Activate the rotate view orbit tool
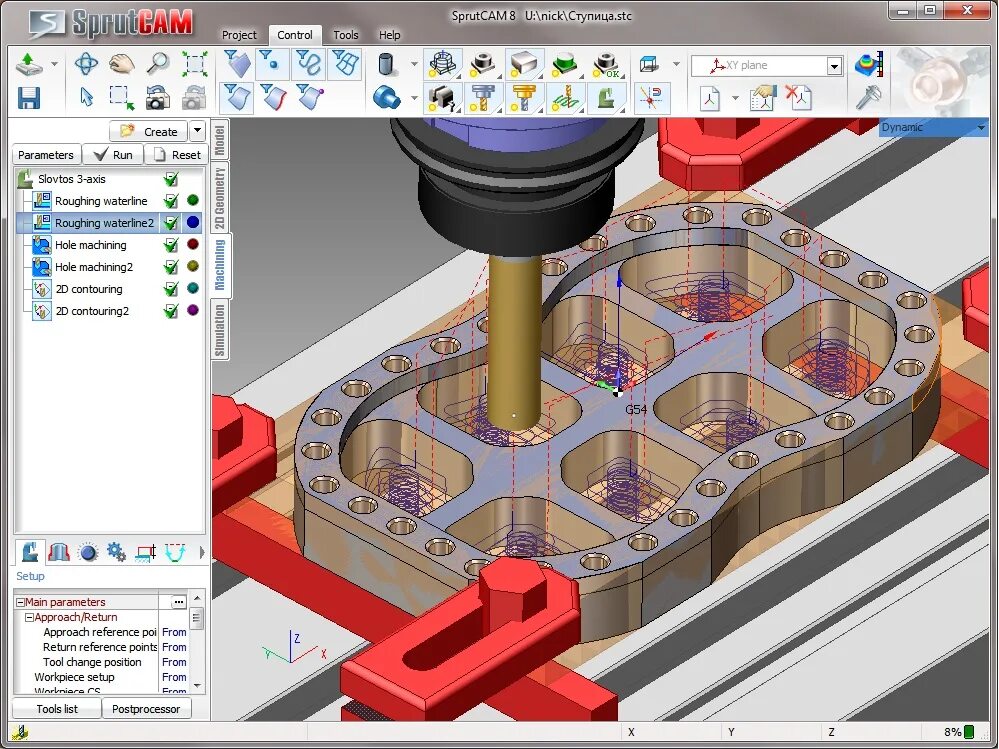 pos(86,64)
